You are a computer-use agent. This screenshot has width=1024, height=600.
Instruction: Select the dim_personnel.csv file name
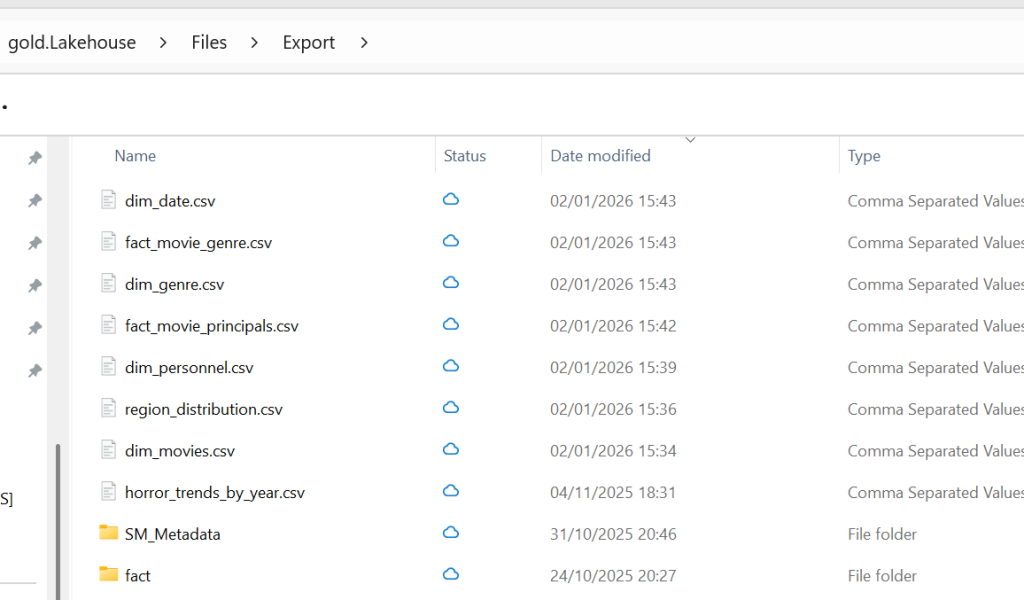189,367
